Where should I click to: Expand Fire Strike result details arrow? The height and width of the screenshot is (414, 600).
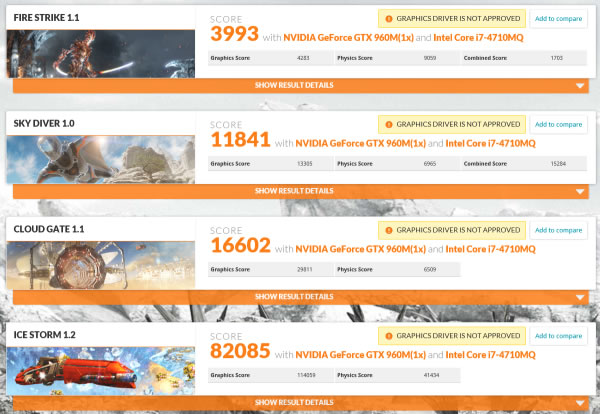click(580, 86)
